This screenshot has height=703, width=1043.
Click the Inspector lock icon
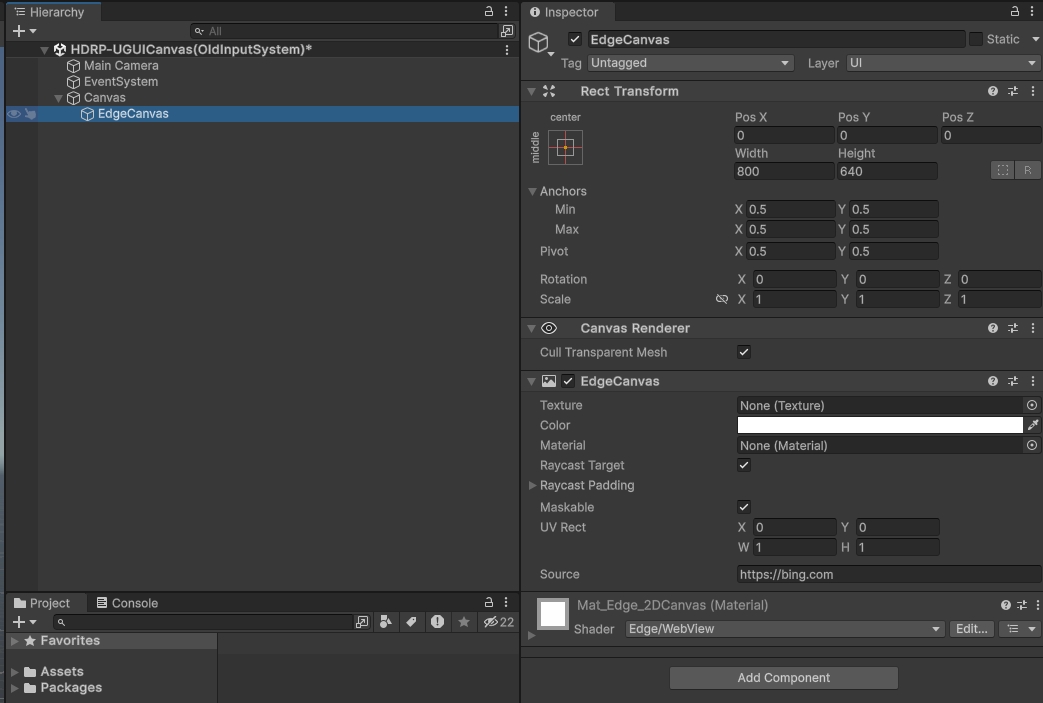pos(1013,11)
